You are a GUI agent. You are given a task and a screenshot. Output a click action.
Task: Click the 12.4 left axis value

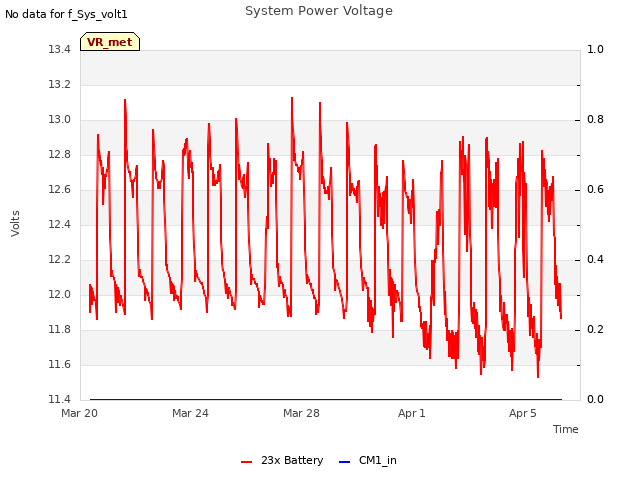tap(60, 224)
